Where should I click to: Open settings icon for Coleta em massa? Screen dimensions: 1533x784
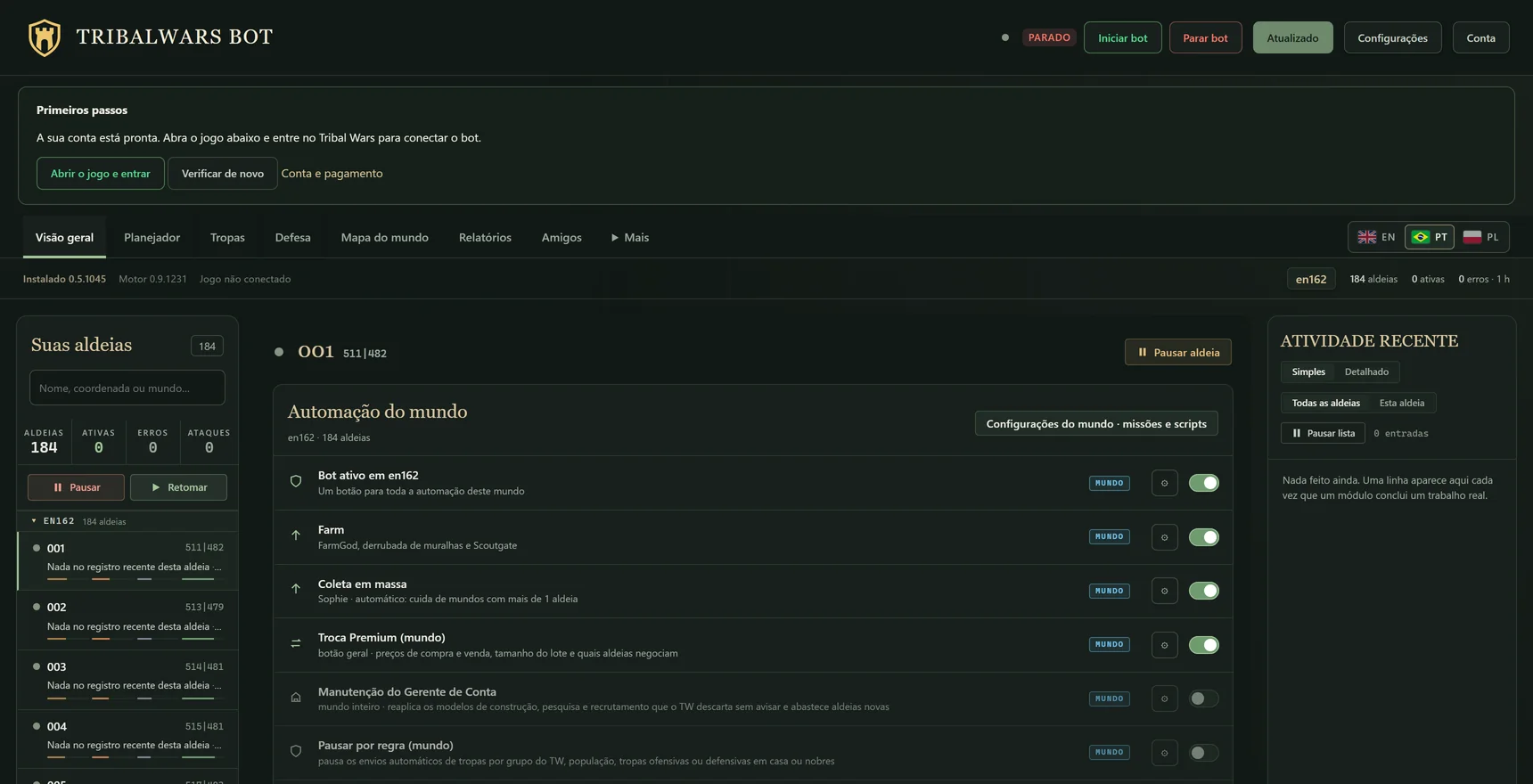click(1164, 591)
